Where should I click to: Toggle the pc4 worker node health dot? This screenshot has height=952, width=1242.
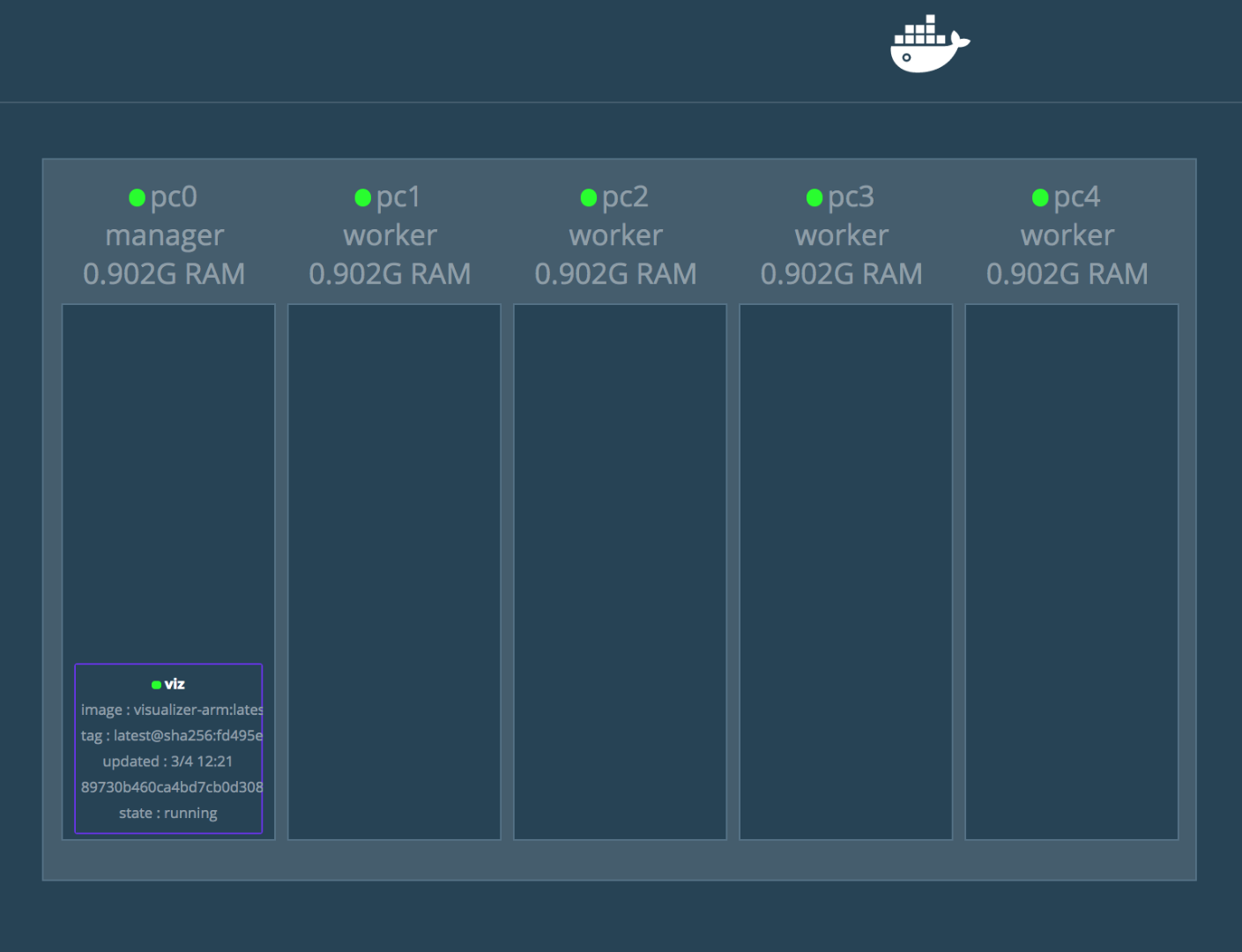[1039, 197]
